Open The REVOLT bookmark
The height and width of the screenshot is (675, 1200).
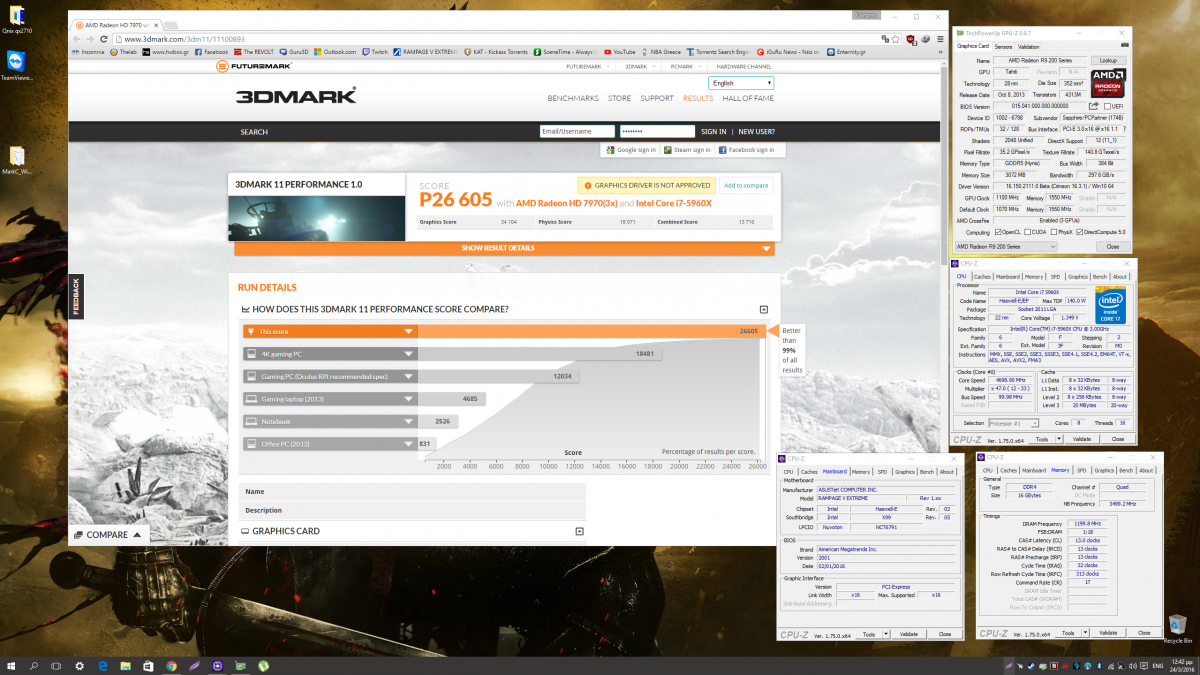click(254, 51)
